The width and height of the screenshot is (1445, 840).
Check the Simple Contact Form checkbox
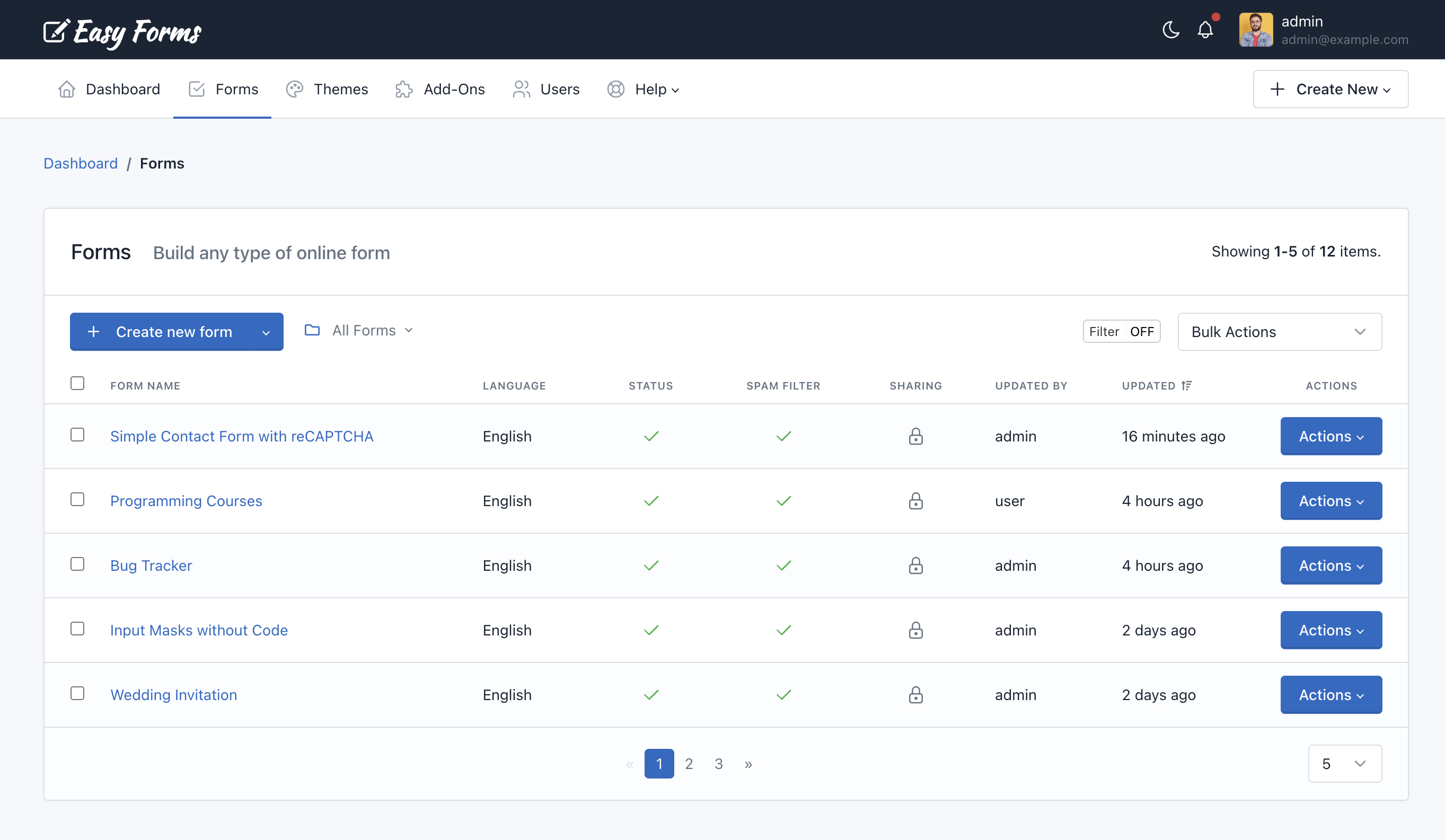click(x=78, y=434)
